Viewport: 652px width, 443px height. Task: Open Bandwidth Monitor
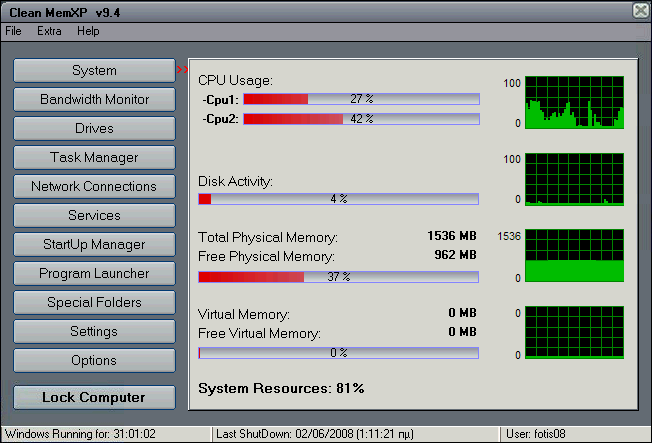pos(94,99)
